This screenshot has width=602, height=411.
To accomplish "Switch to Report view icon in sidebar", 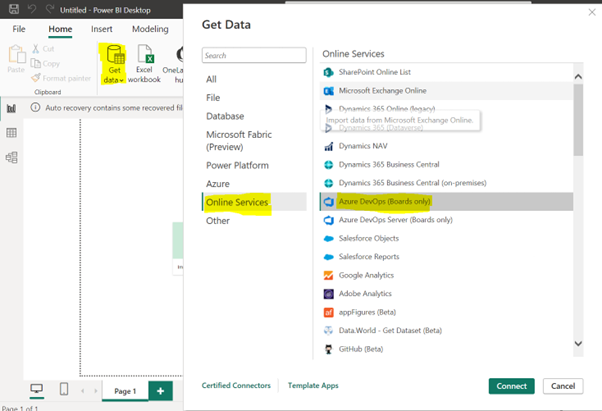I will coord(12,108).
